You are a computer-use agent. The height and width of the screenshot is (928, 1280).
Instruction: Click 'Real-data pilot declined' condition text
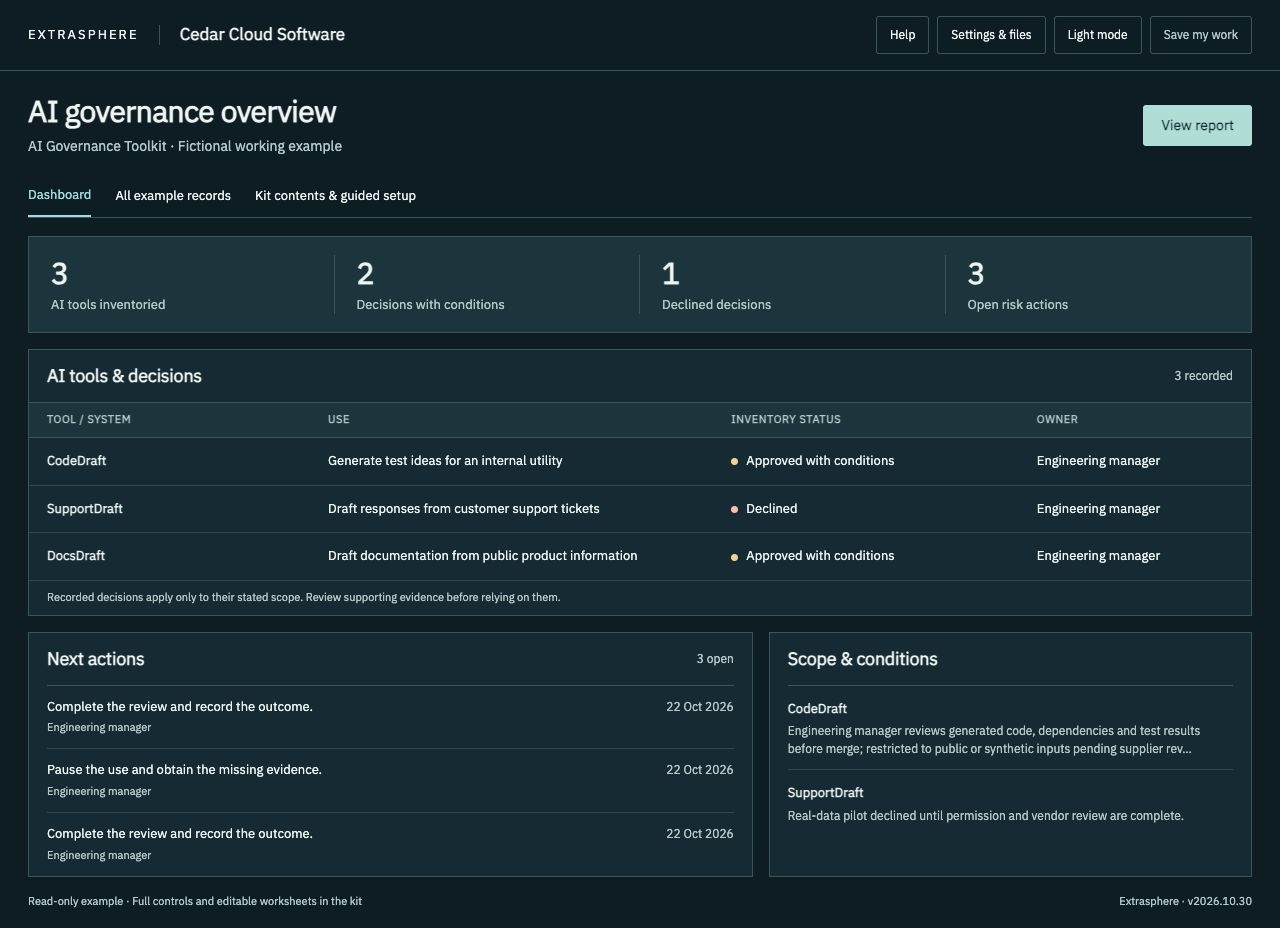click(985, 816)
